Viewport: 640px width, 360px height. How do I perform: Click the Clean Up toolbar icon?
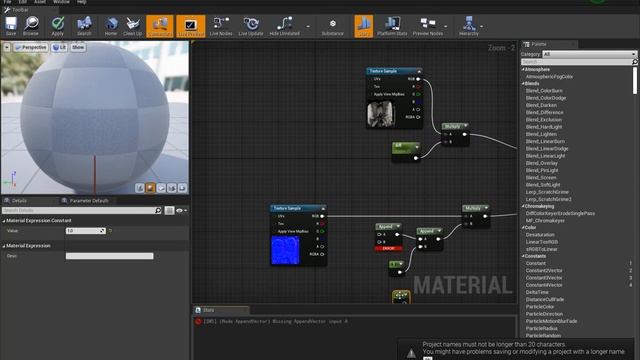click(x=133, y=26)
